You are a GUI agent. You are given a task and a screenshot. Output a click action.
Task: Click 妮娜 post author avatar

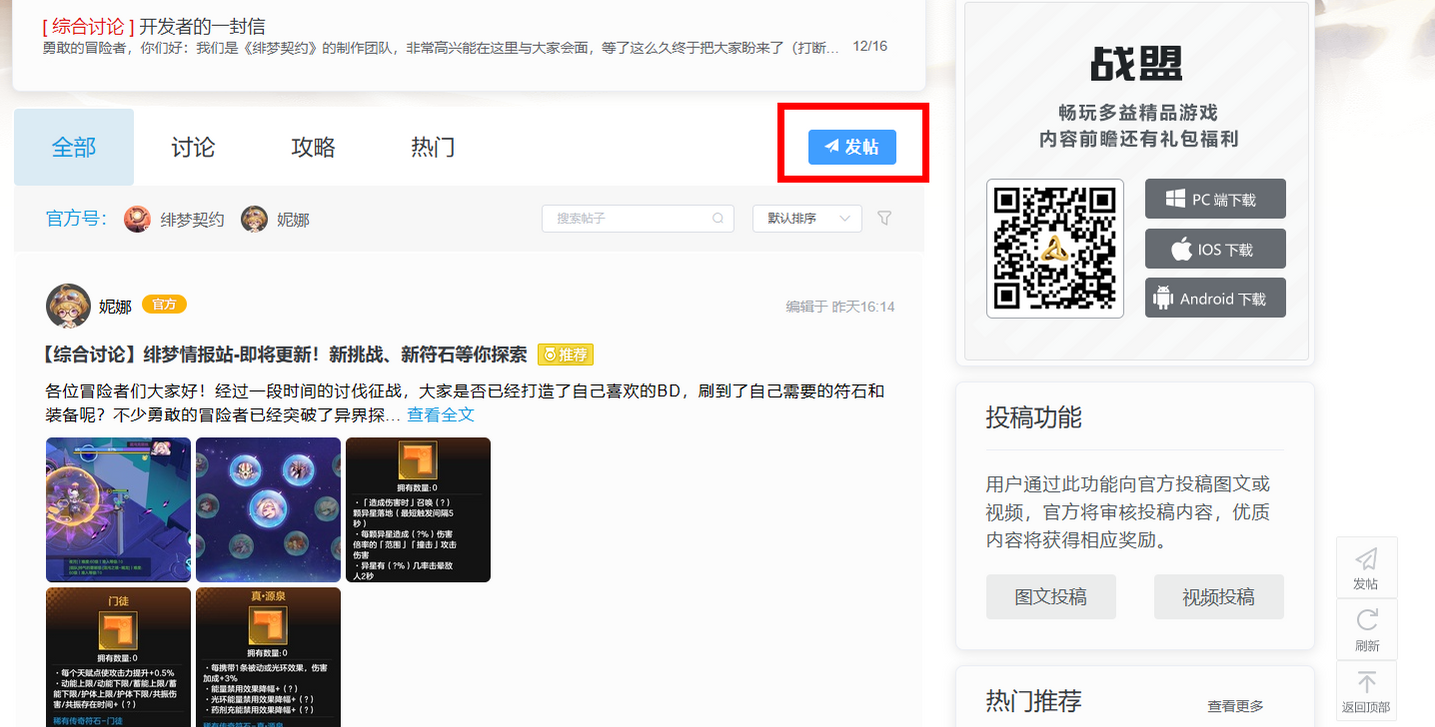[x=68, y=306]
